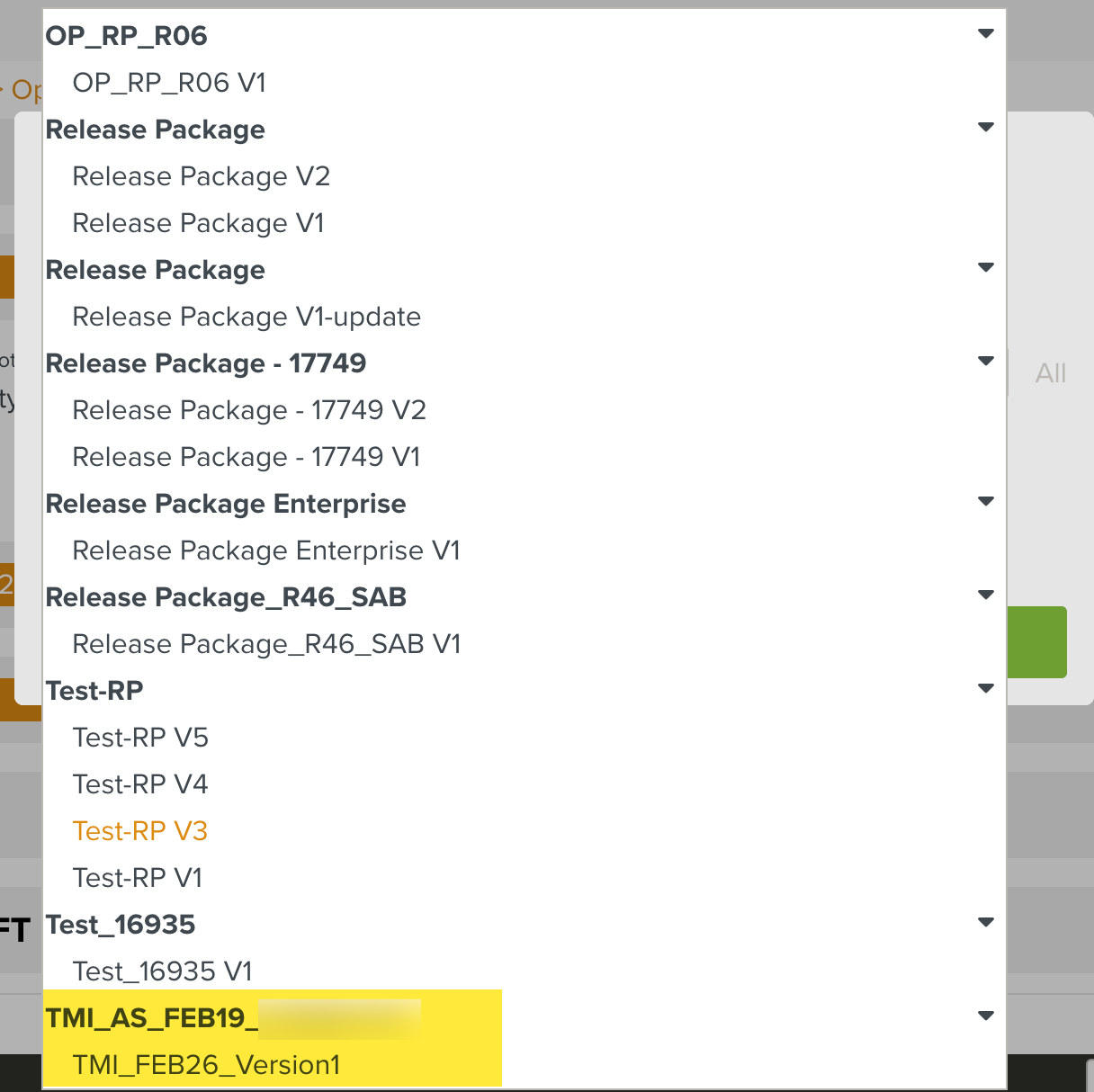
Task: Select OP_RP_R06 V1
Action: click(170, 82)
